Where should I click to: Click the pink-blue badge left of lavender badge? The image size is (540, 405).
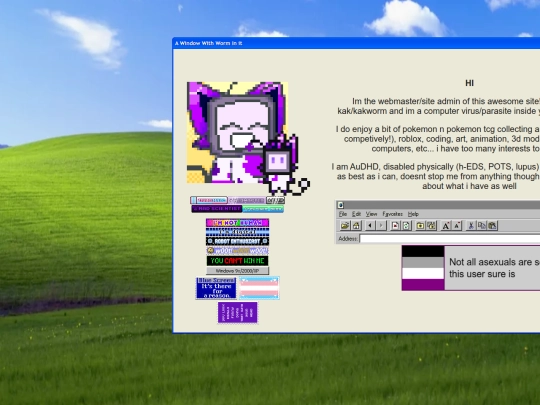(209, 200)
